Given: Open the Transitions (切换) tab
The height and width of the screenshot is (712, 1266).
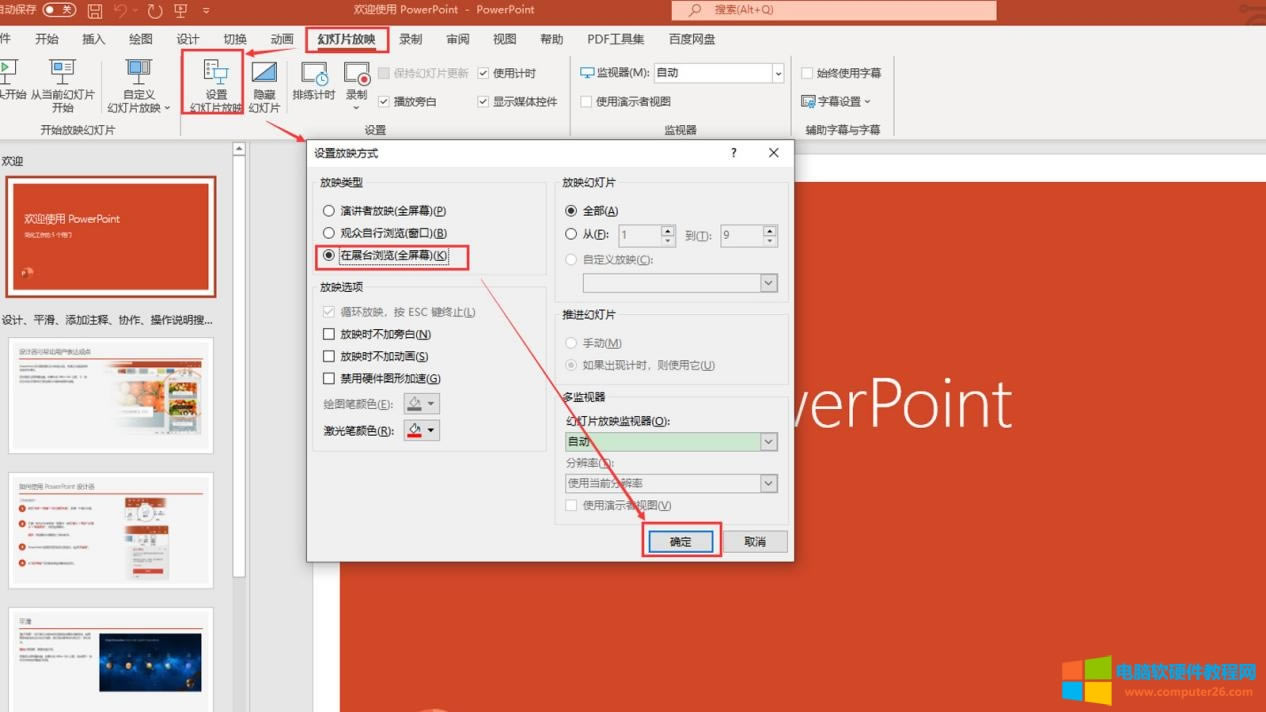Looking at the screenshot, I should [x=234, y=39].
